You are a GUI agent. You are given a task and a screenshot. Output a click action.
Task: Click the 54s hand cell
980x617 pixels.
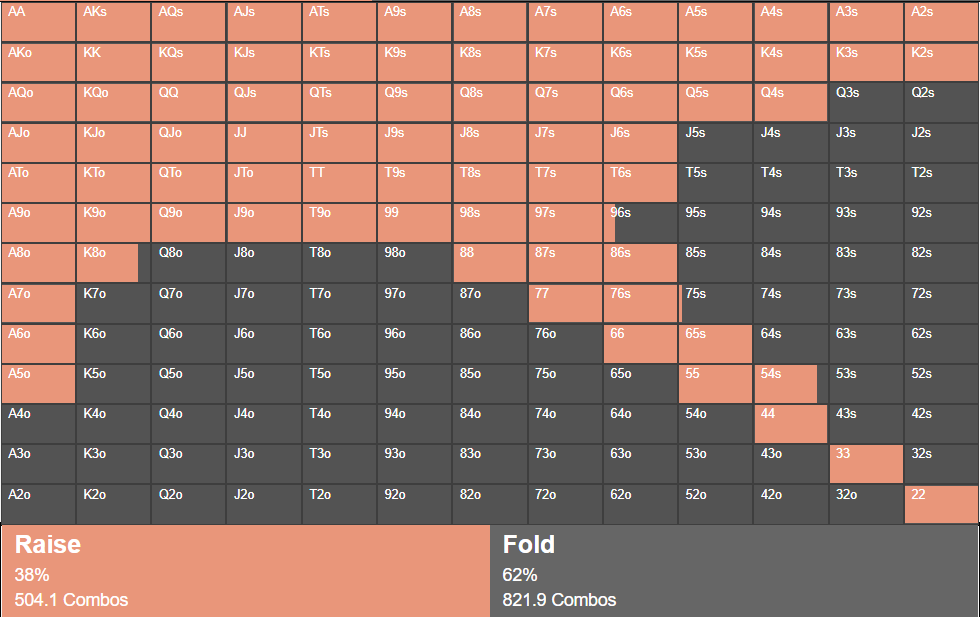click(791, 383)
